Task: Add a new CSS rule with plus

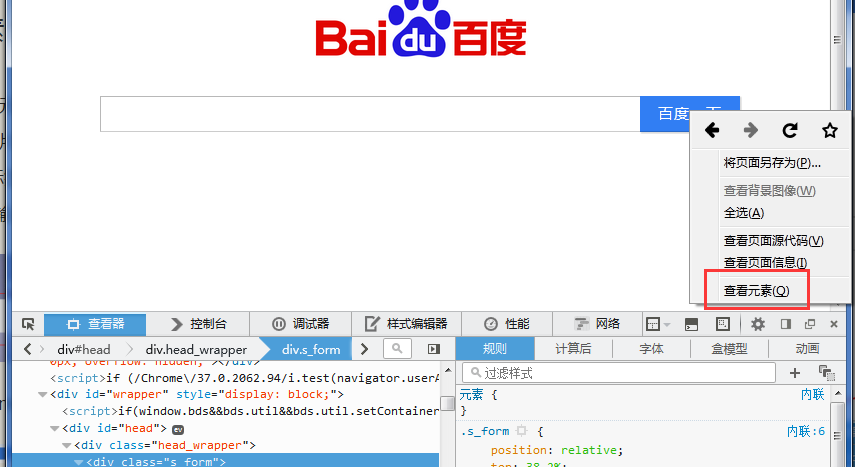Action: pyautogui.click(x=794, y=373)
